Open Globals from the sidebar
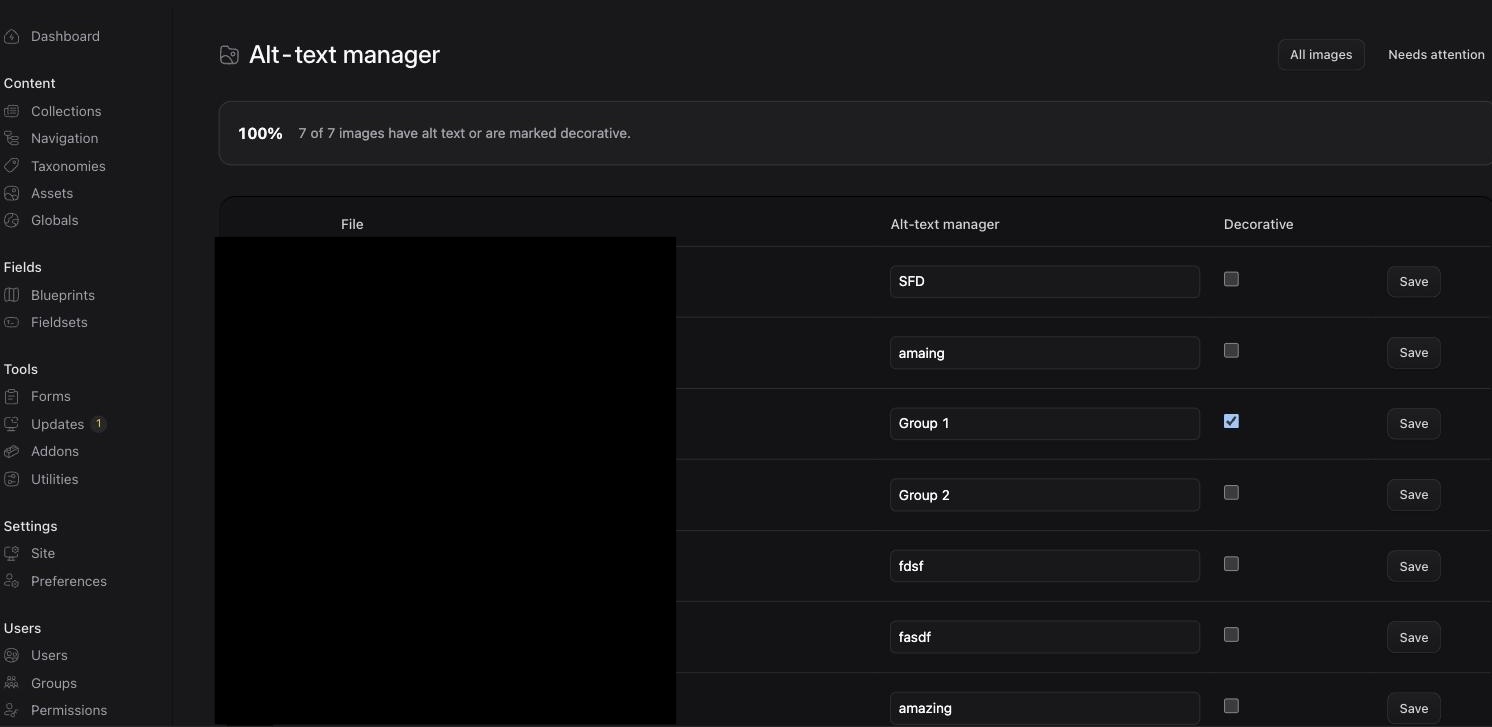The image size is (1492, 727). [54, 220]
